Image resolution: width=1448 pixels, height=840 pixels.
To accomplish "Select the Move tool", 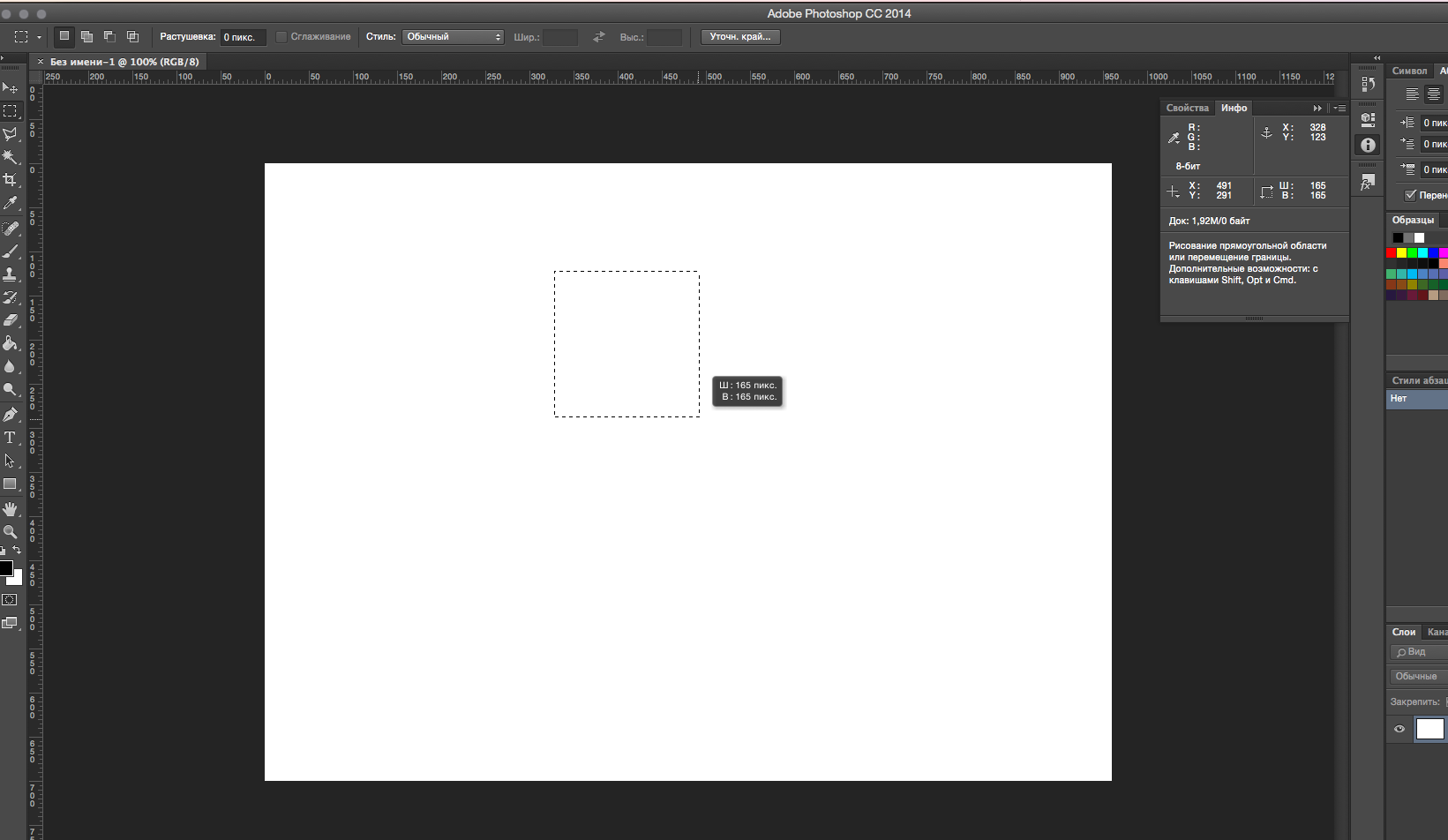I will 11,87.
